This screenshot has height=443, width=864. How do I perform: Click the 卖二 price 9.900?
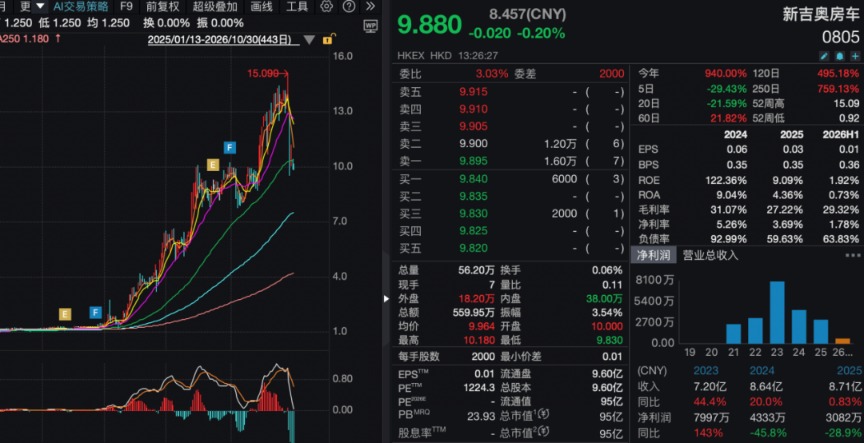[473, 144]
